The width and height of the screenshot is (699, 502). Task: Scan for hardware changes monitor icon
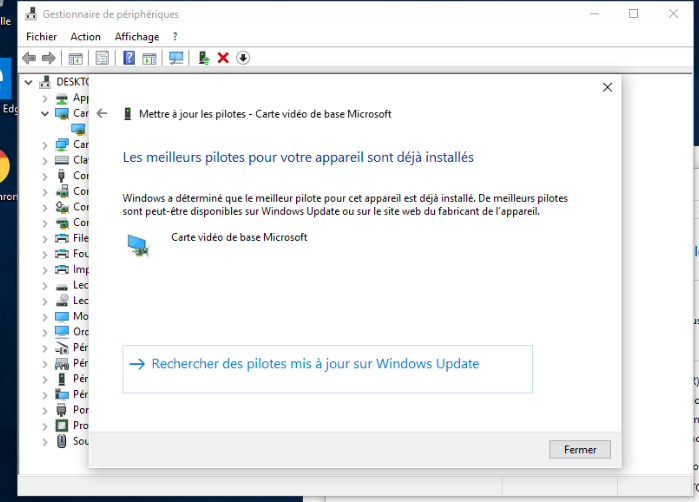click(x=176, y=58)
